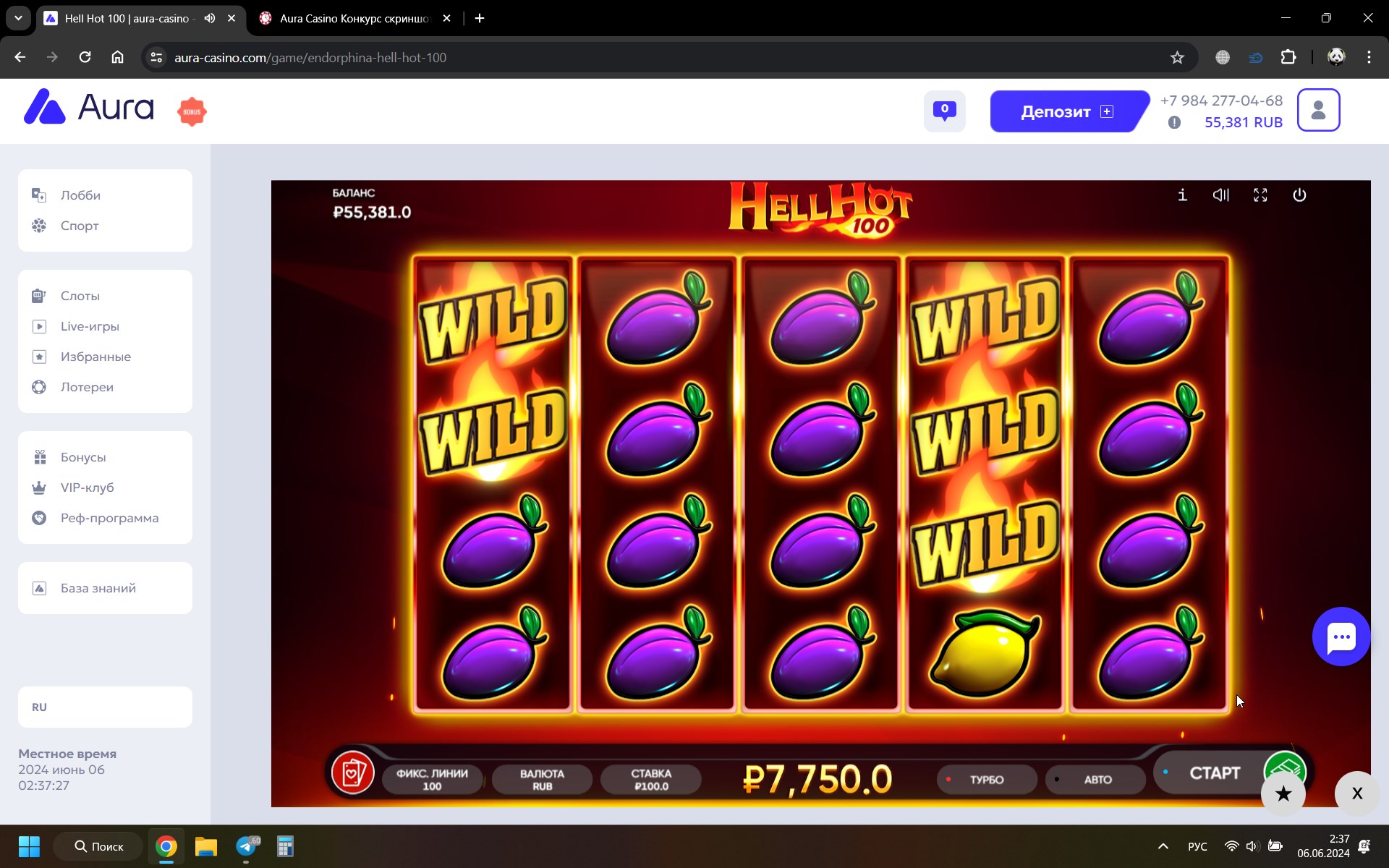Open the red card gamble icon

pos(353,773)
